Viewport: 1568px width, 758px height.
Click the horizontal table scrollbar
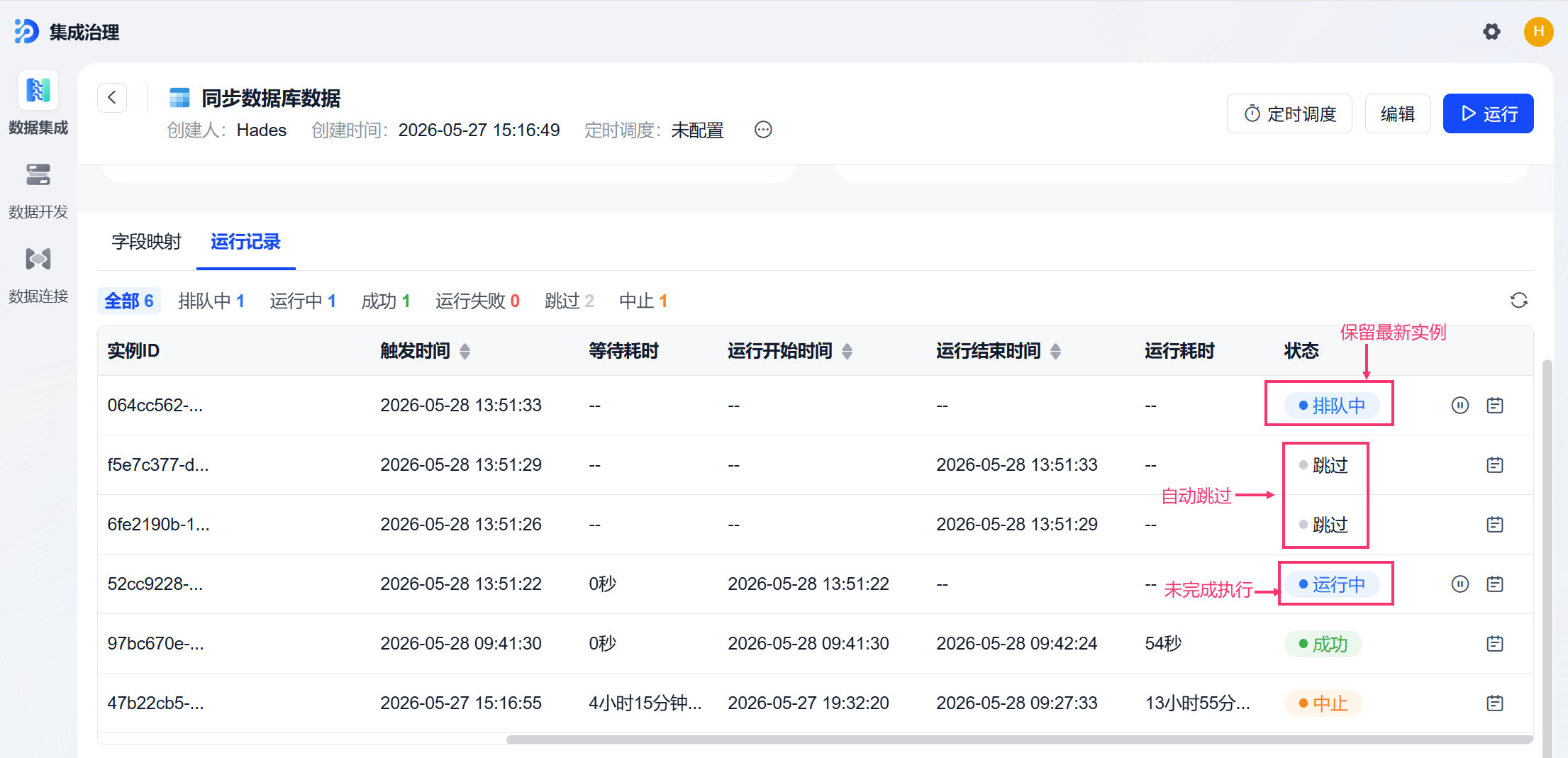1018,740
